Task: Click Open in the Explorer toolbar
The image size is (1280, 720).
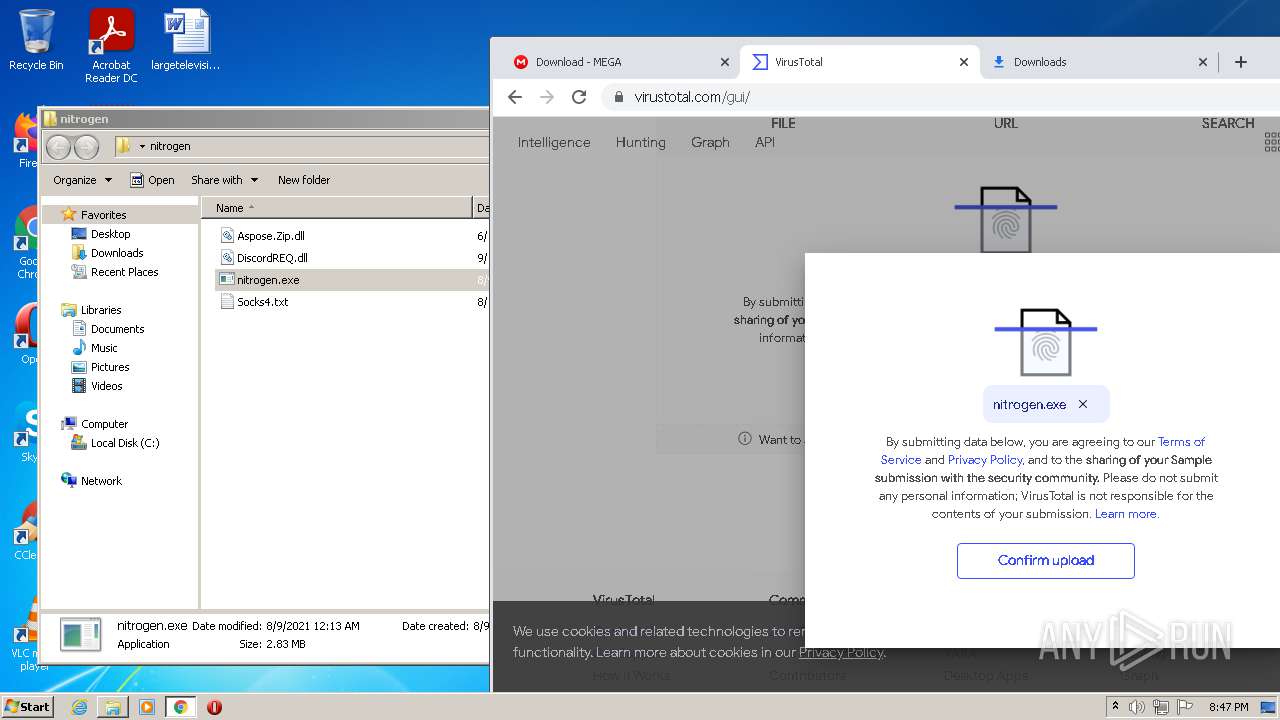Action: (152, 180)
